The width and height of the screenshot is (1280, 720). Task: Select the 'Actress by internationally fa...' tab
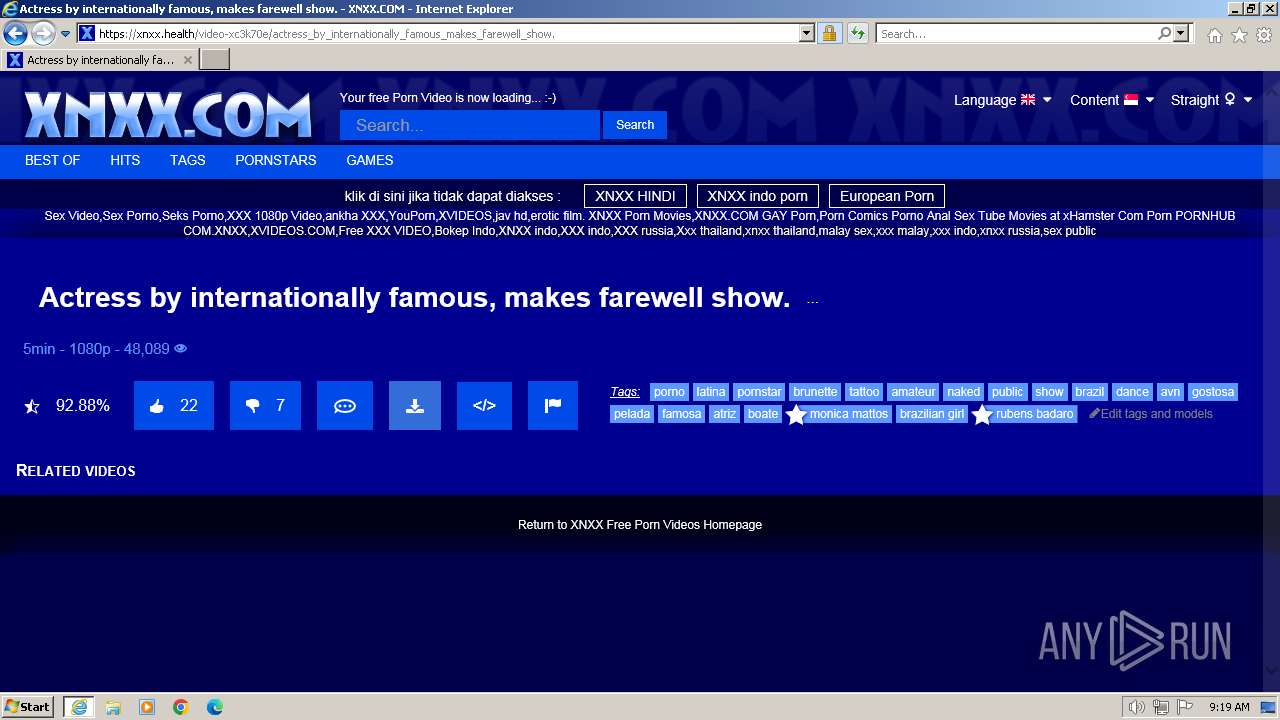99,60
